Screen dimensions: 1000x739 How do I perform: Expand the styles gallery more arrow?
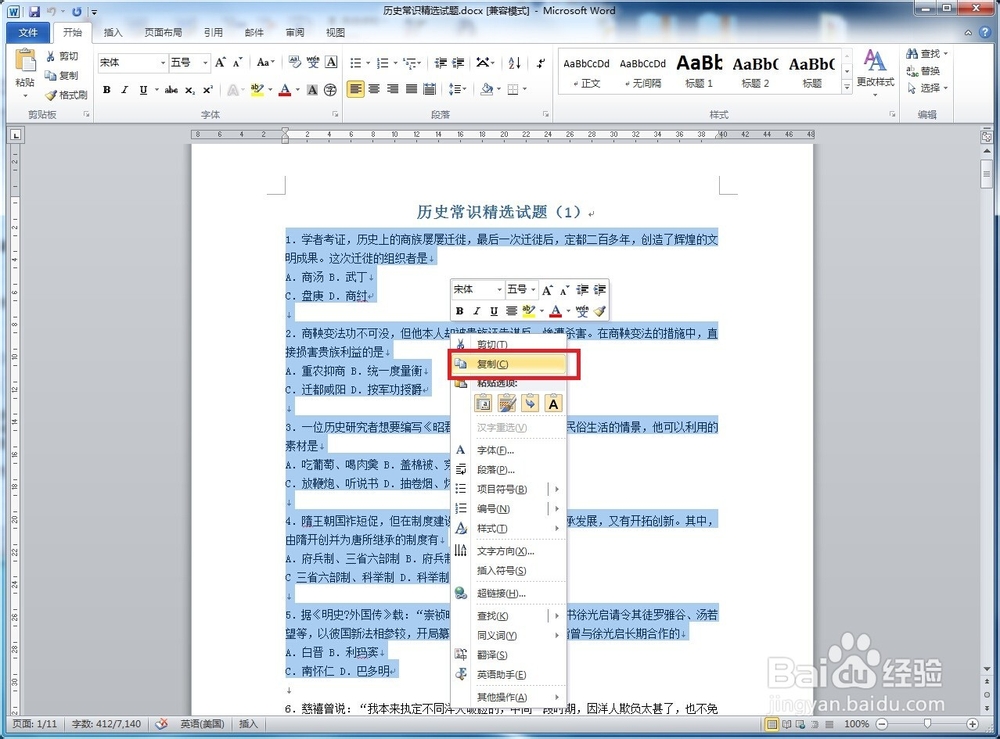click(847, 86)
